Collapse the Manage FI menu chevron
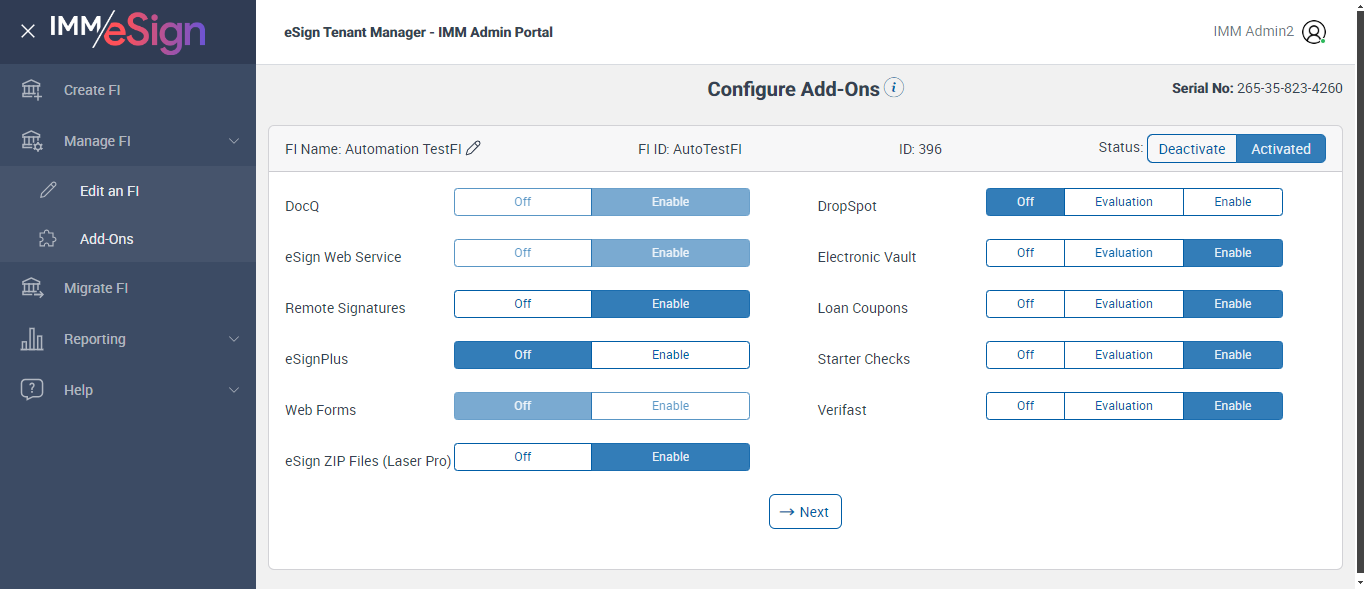 234,141
